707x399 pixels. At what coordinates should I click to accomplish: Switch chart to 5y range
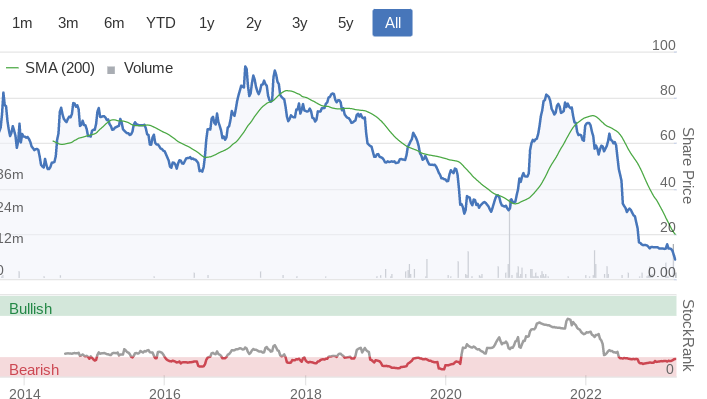(x=345, y=23)
